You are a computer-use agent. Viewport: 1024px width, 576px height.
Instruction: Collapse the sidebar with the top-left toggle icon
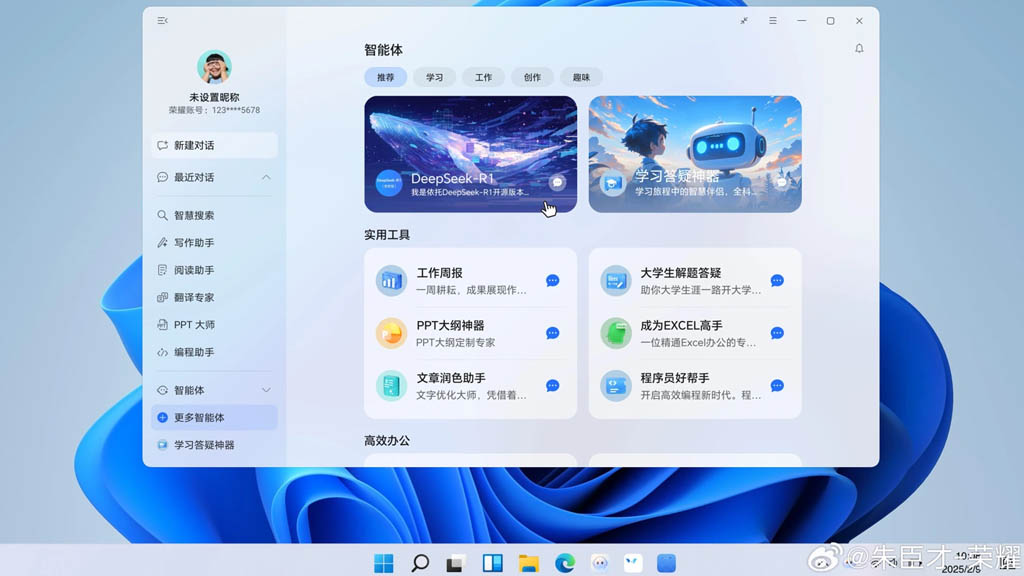(163, 21)
